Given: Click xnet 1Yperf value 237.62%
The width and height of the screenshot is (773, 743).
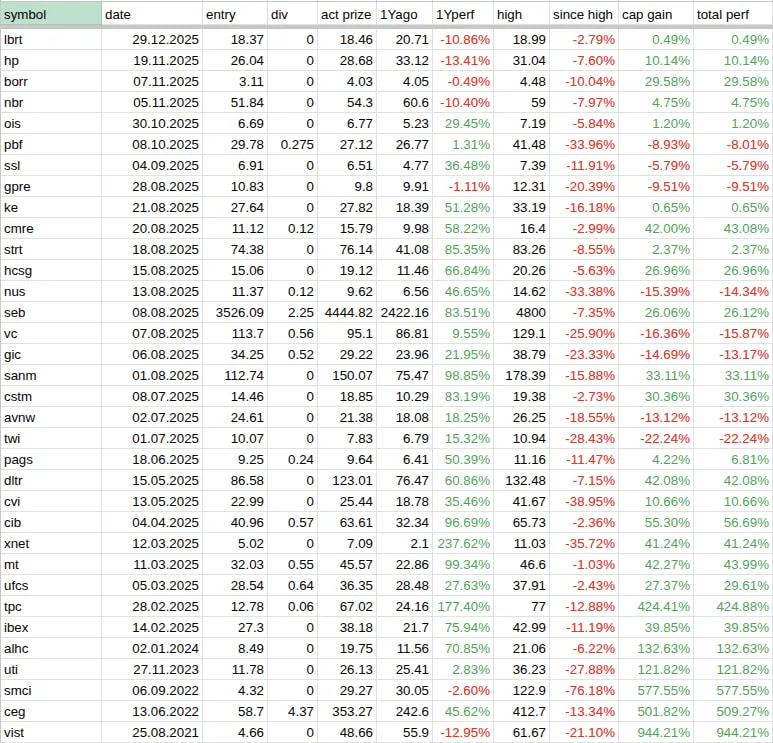Looking at the screenshot, I should [462, 543].
